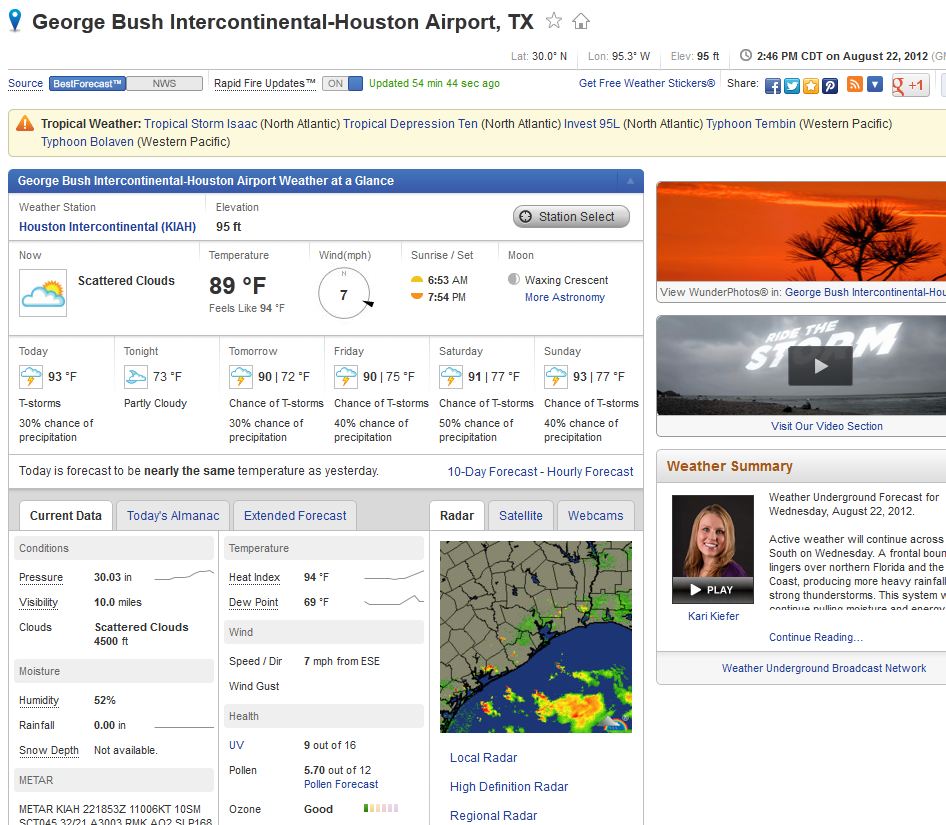Click the More Astronomy link

565,297
